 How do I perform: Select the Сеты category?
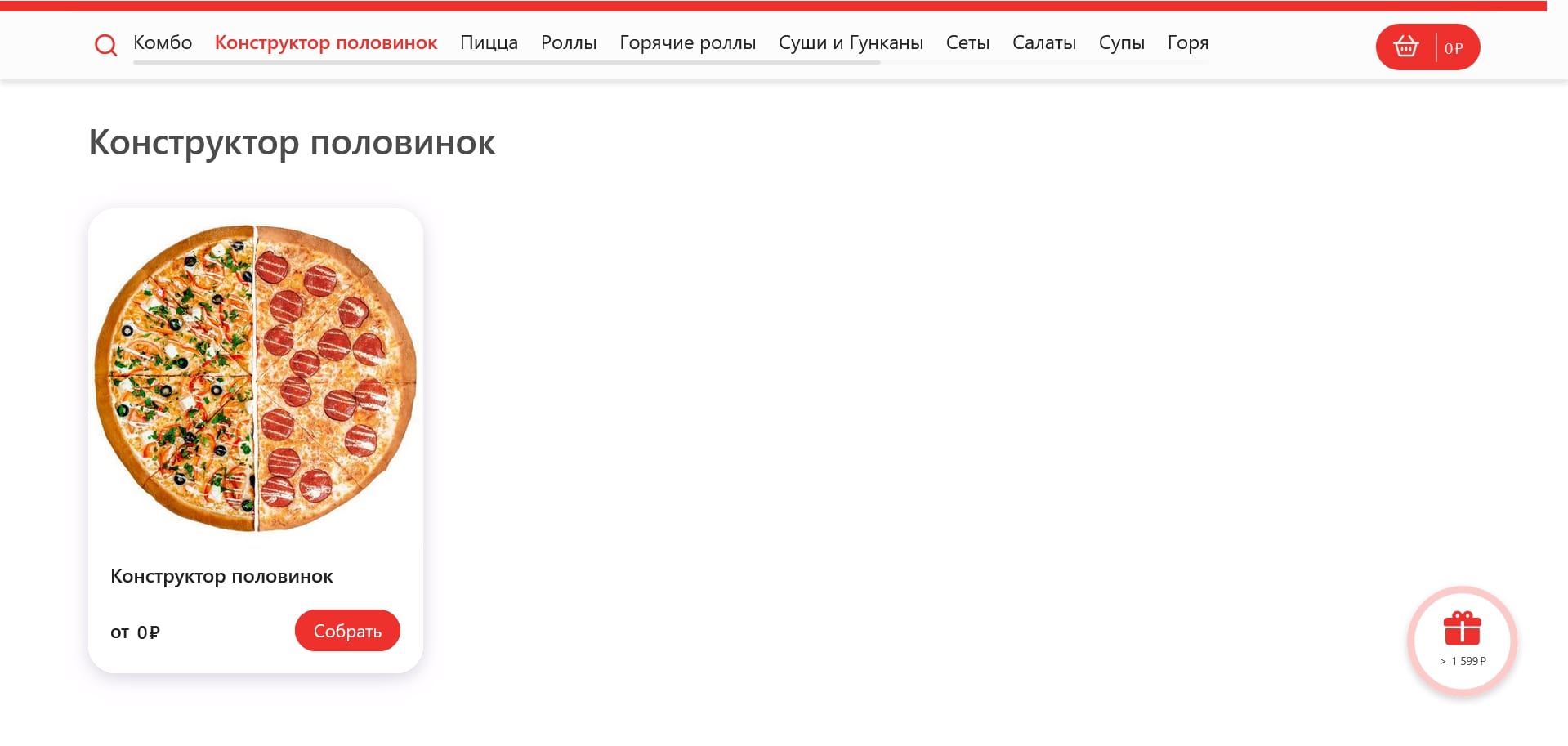tap(967, 42)
